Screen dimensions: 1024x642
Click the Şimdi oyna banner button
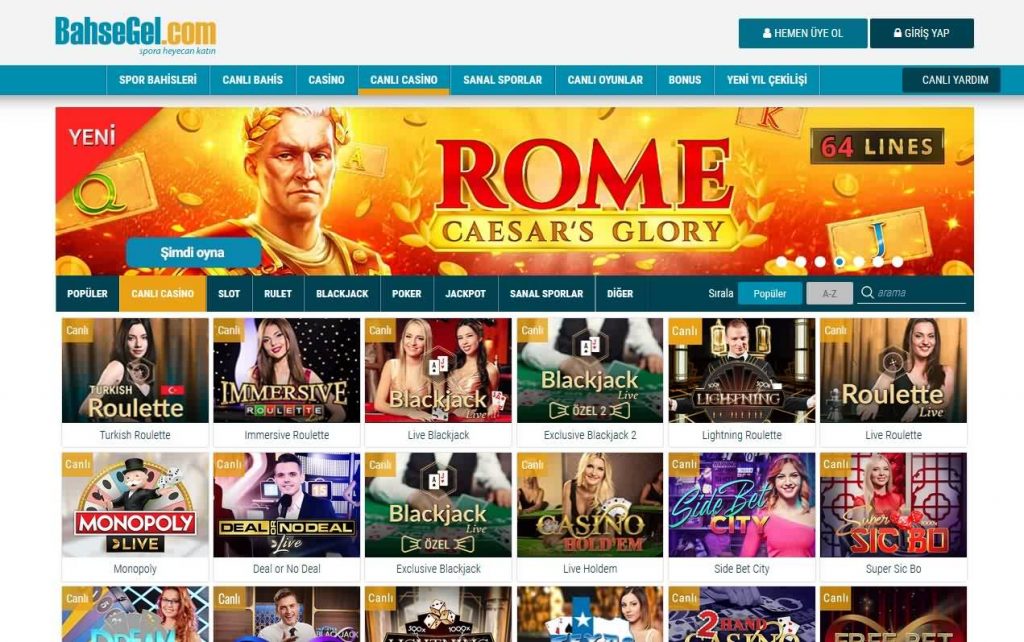pyautogui.click(x=193, y=252)
